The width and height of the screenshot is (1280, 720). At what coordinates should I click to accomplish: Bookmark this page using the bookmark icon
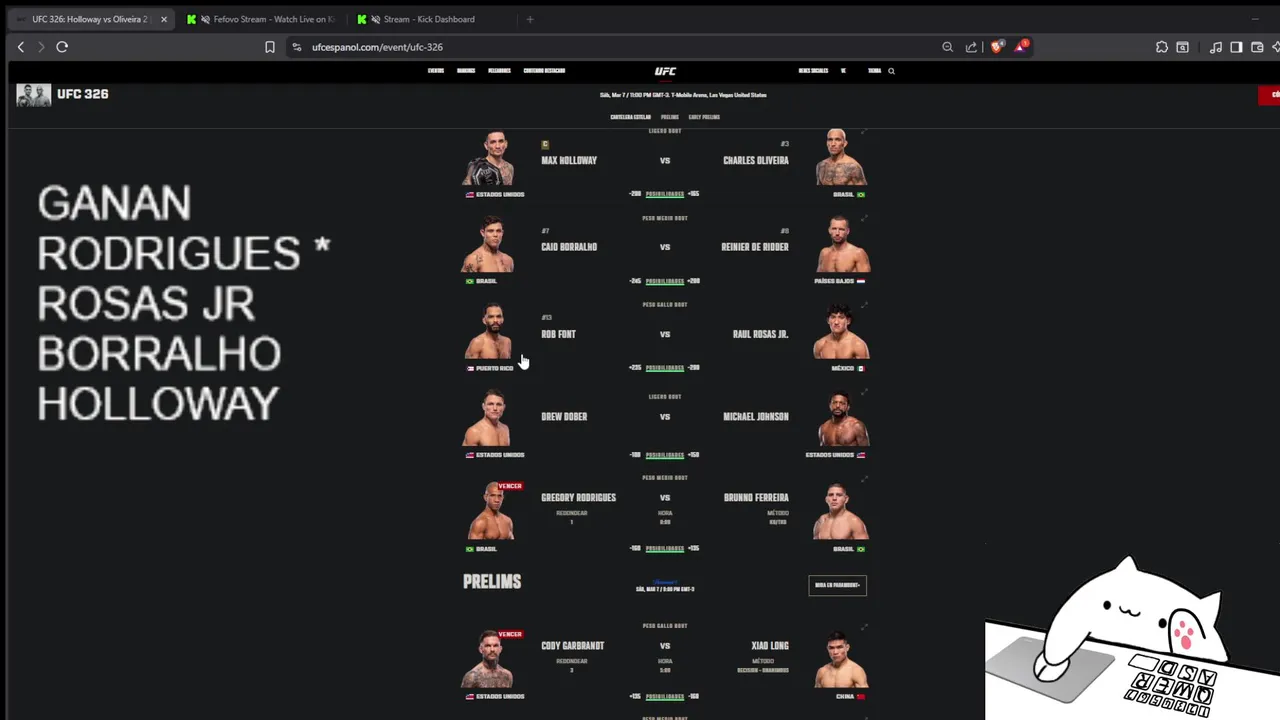[x=270, y=47]
